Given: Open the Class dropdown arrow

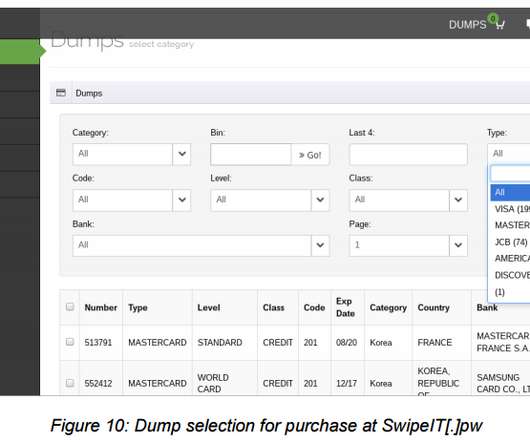Looking at the screenshot, I should tap(458, 200).
